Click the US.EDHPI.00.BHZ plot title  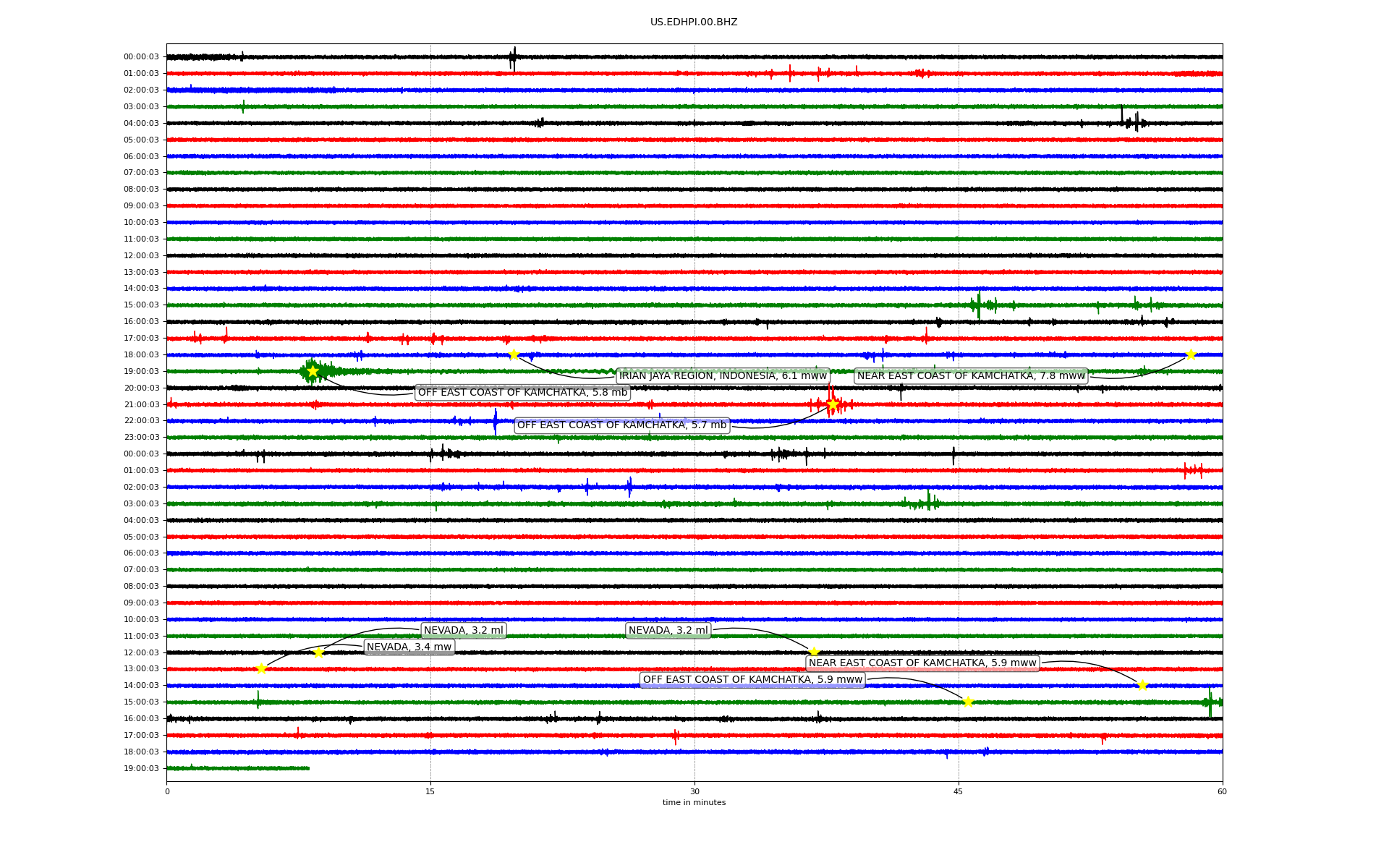pos(694,22)
